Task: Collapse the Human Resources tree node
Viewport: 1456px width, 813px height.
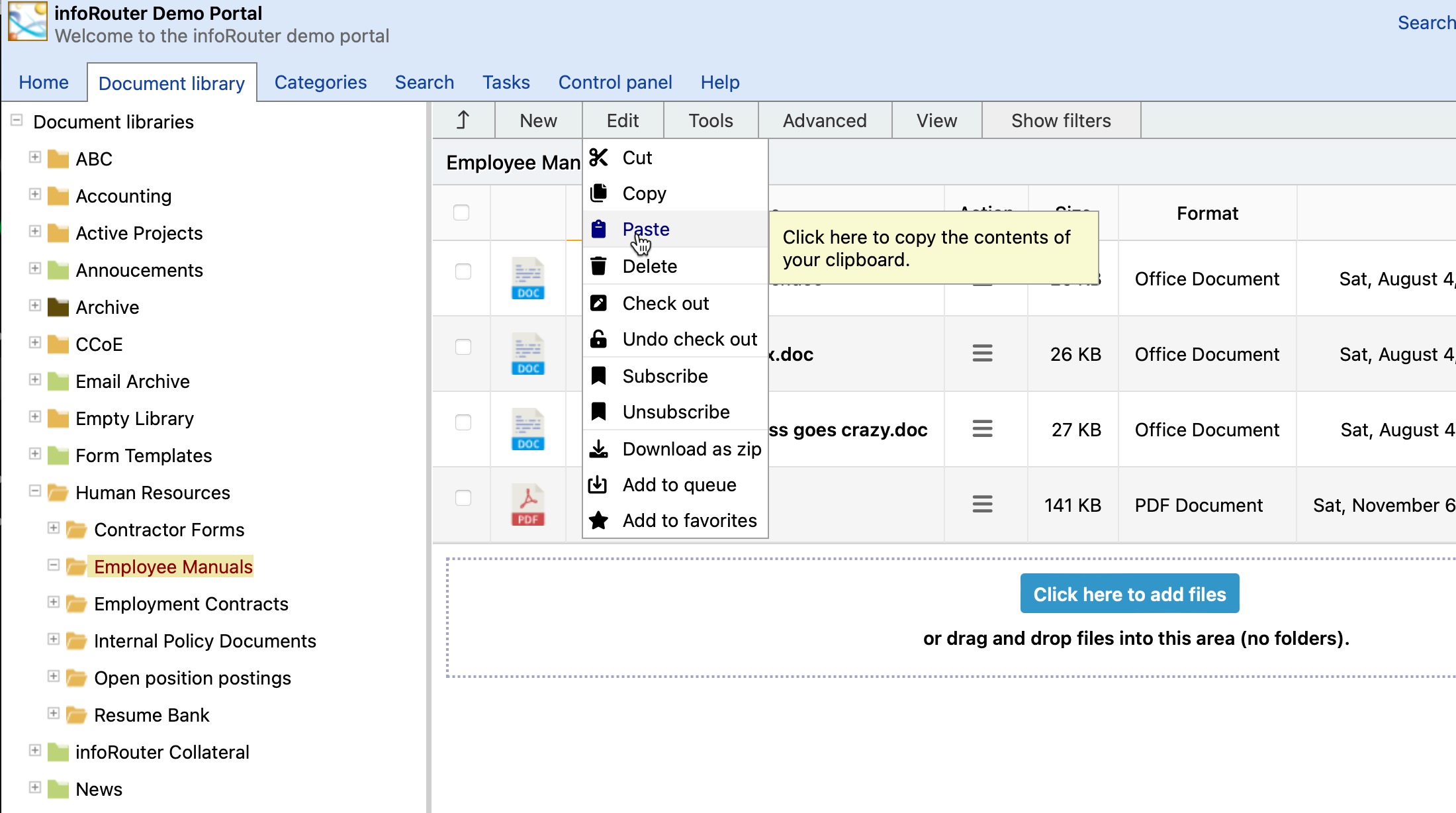Action: pos(35,491)
